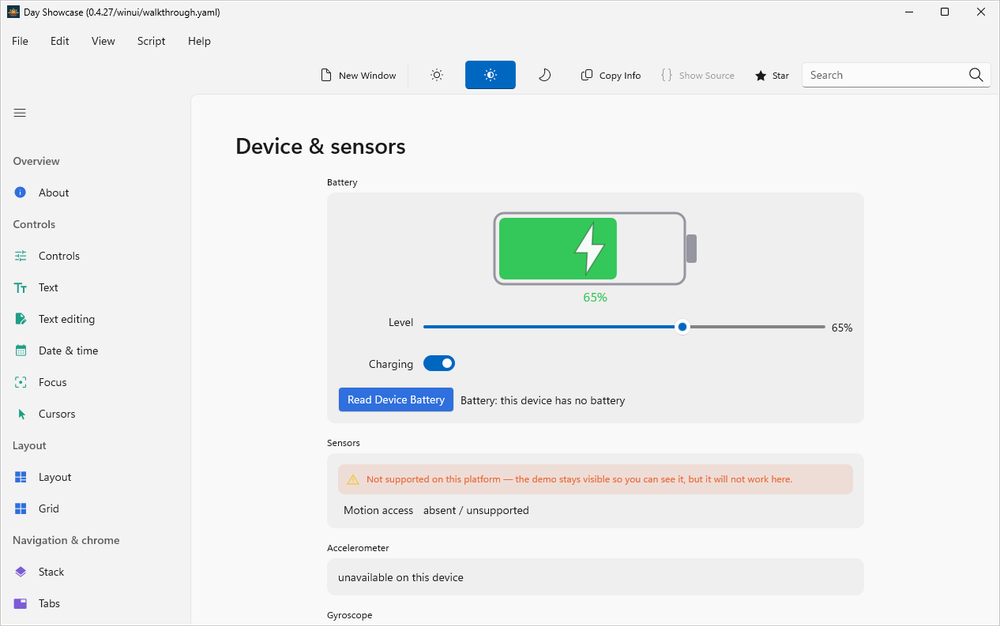
Task: Click the Controls sliders icon in sidebar
Action: coord(20,256)
